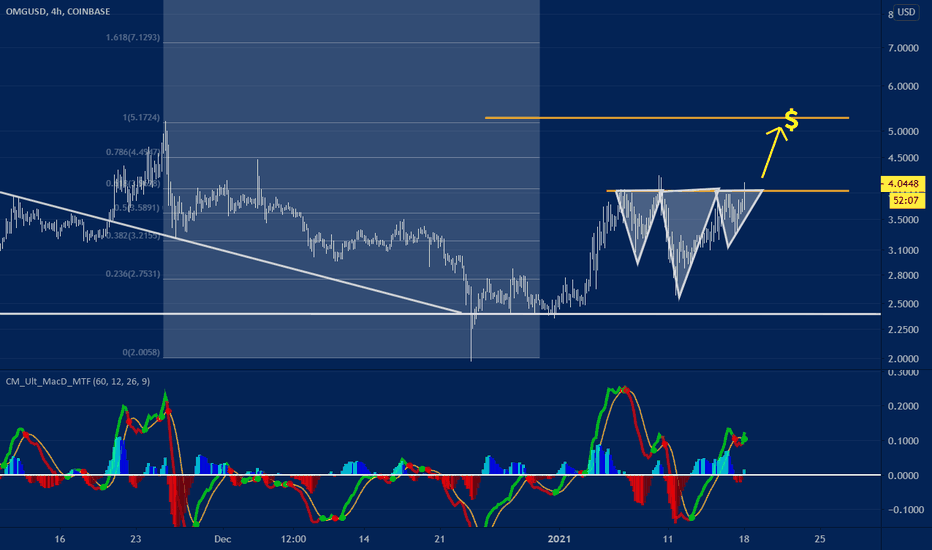
Task: Click the date label 23 on the time axis
Action: [136, 539]
